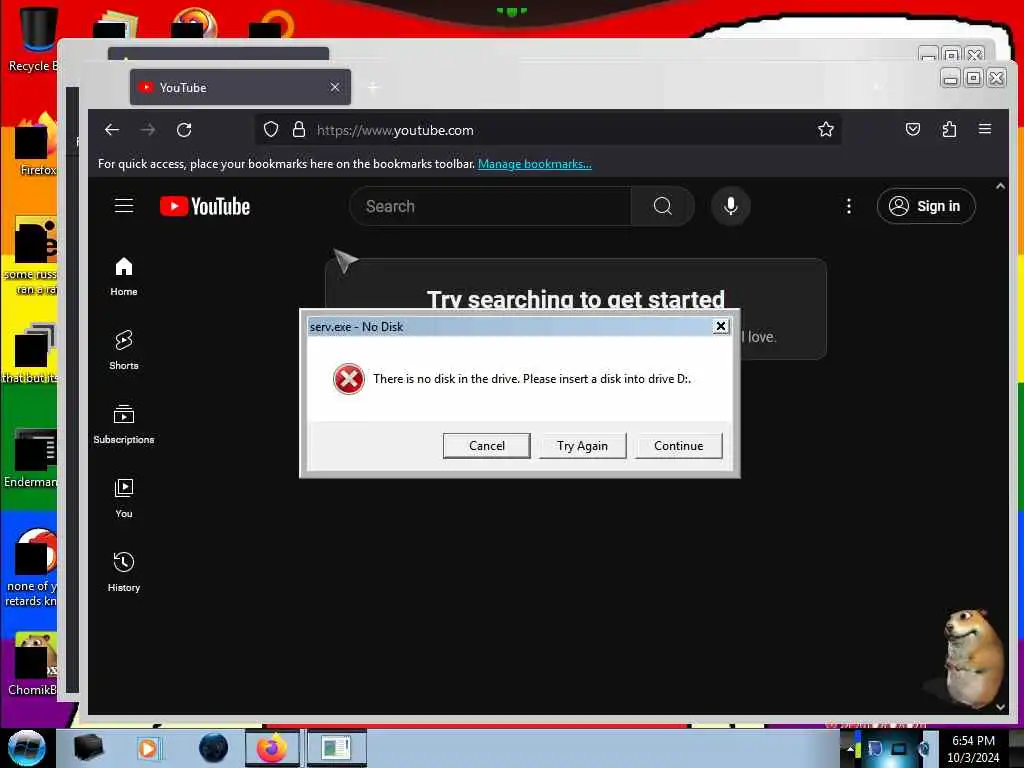Viewport: 1024px width, 768px height.
Task: Open Home in YouTube sidebar
Action: (124, 276)
